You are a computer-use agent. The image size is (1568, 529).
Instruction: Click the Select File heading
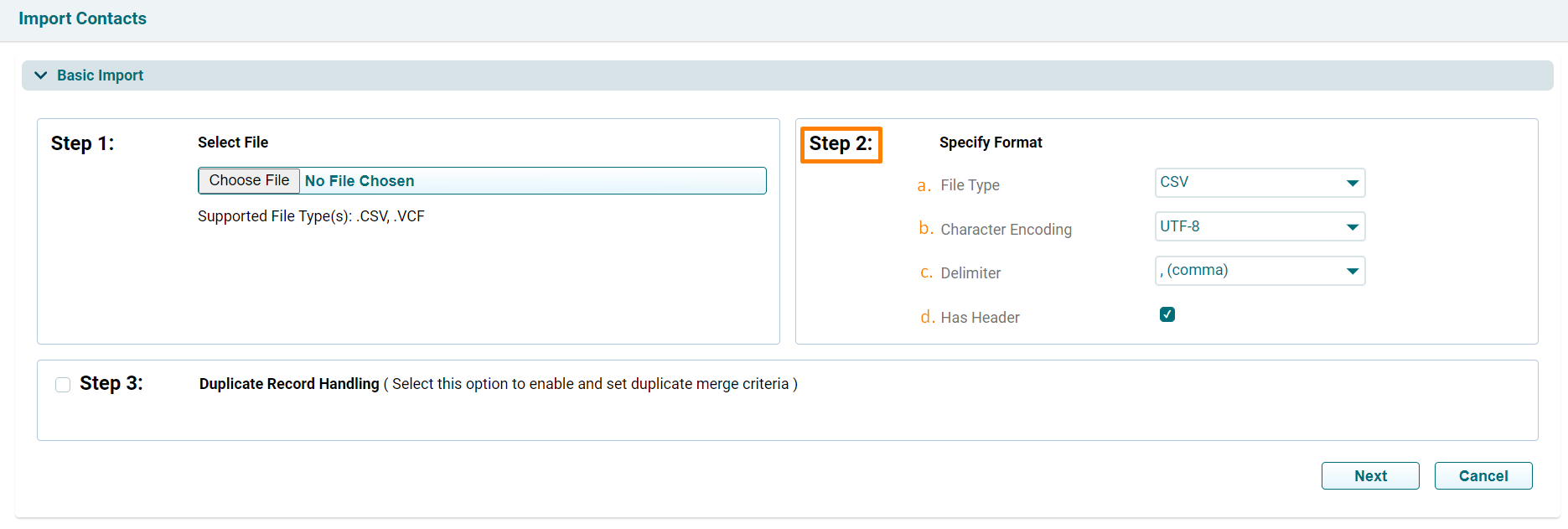tap(233, 143)
